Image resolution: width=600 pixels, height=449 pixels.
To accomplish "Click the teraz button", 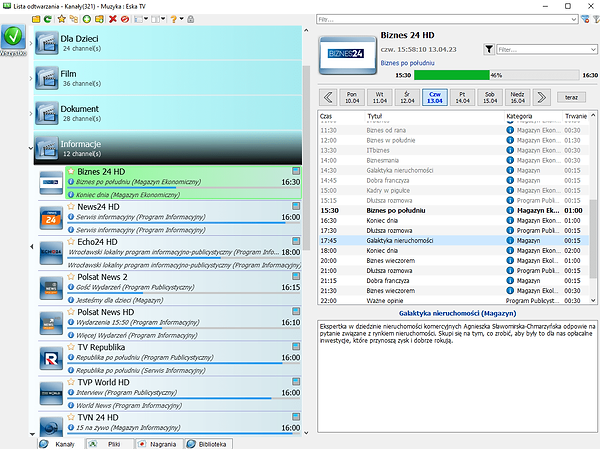I will pyautogui.click(x=571, y=97).
